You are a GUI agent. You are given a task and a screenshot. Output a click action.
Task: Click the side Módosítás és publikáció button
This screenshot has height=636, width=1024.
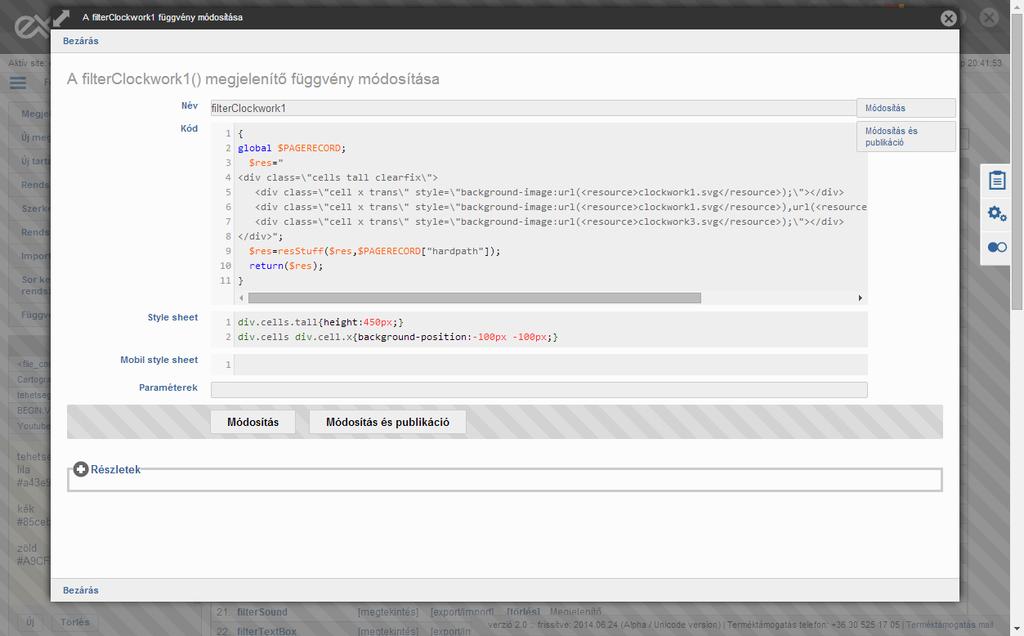(x=906, y=136)
